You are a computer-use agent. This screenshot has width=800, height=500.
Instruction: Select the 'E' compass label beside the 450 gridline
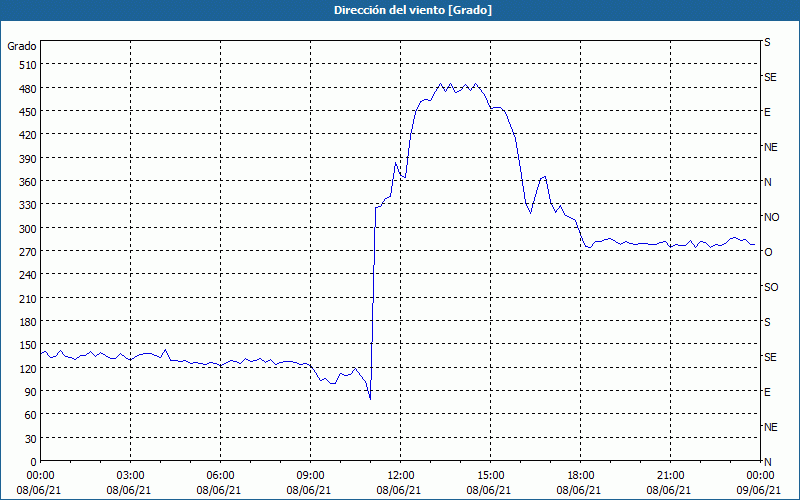coord(767,112)
